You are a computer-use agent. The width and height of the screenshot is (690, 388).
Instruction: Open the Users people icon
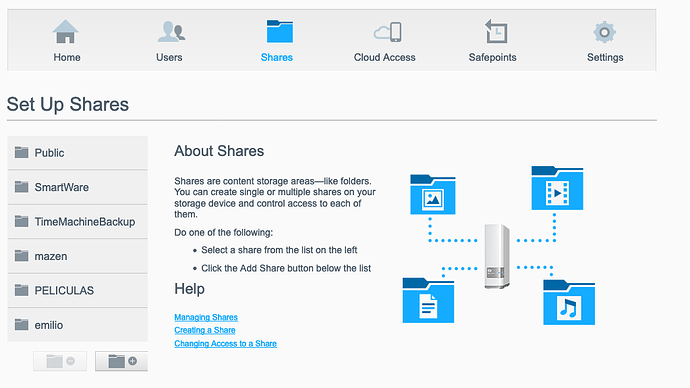pos(171,32)
